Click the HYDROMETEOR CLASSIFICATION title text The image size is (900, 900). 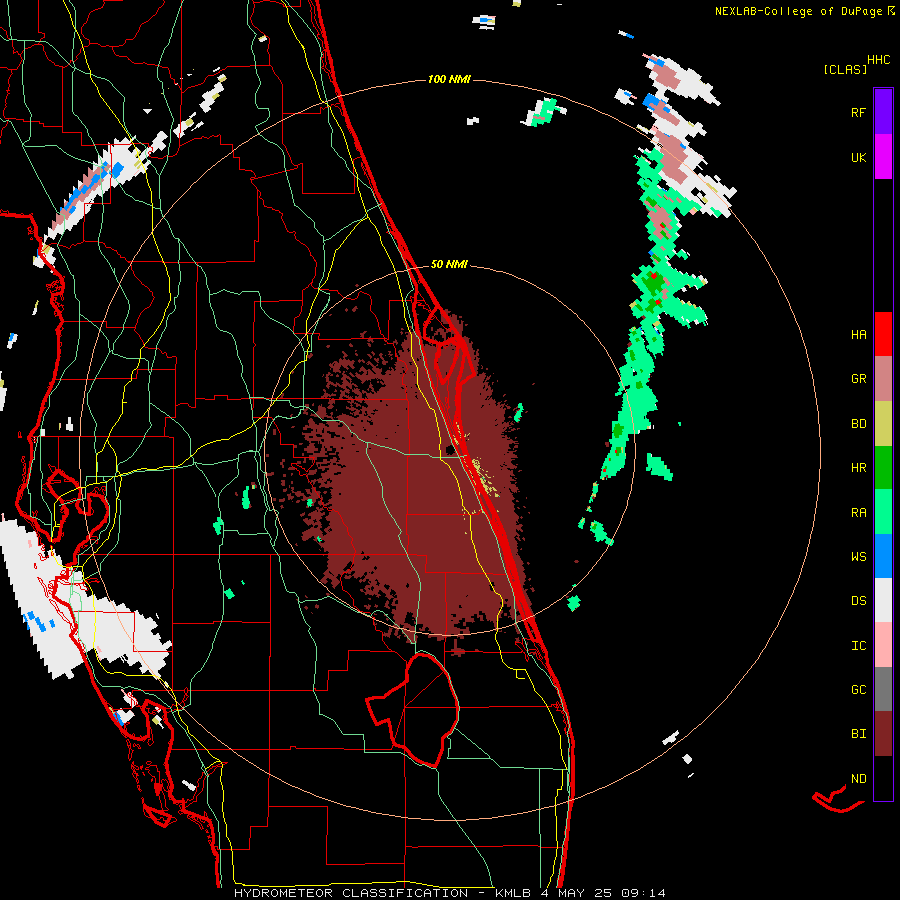point(351,893)
